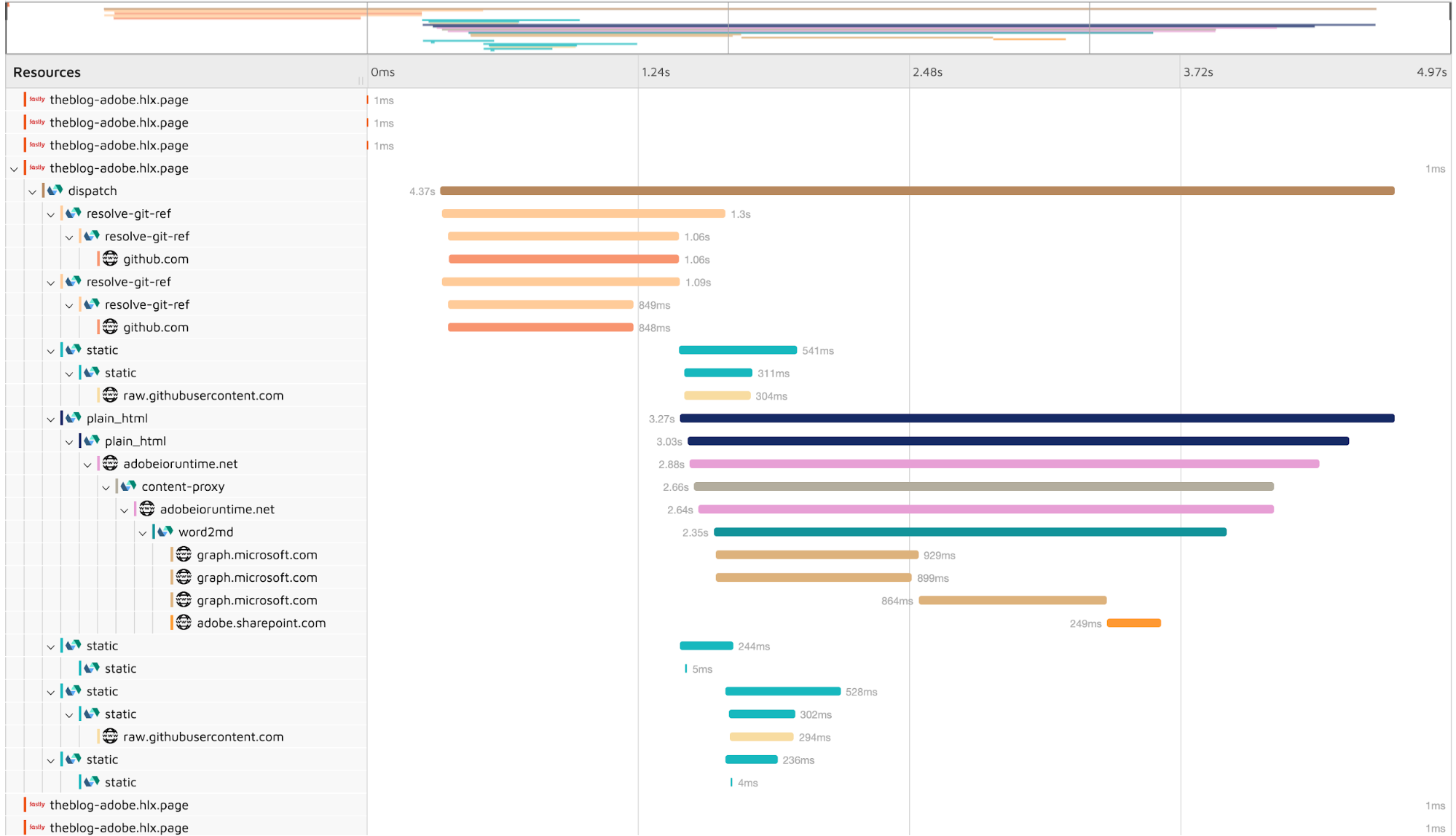Click icon of static 541ms row
The width and height of the screenshot is (1456, 836).
73,350
